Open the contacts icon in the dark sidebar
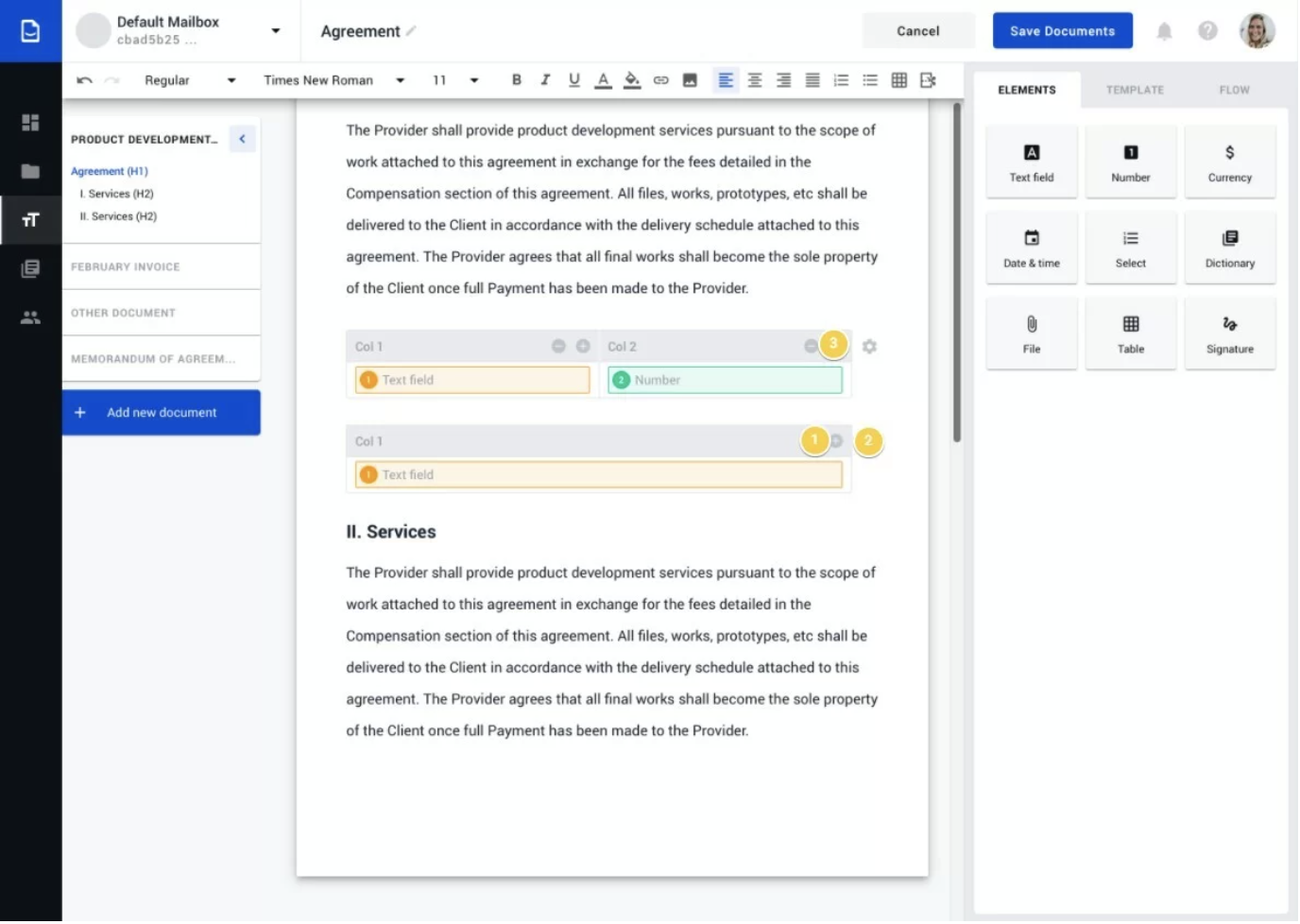 coord(31,317)
